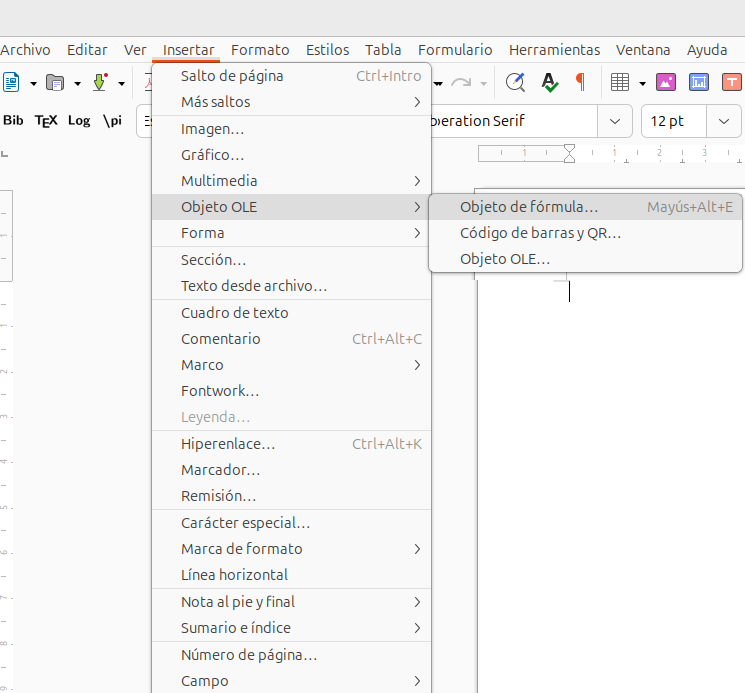The width and height of the screenshot is (745, 693).
Task: Expand the Multimedia submenu
Action: (291, 181)
